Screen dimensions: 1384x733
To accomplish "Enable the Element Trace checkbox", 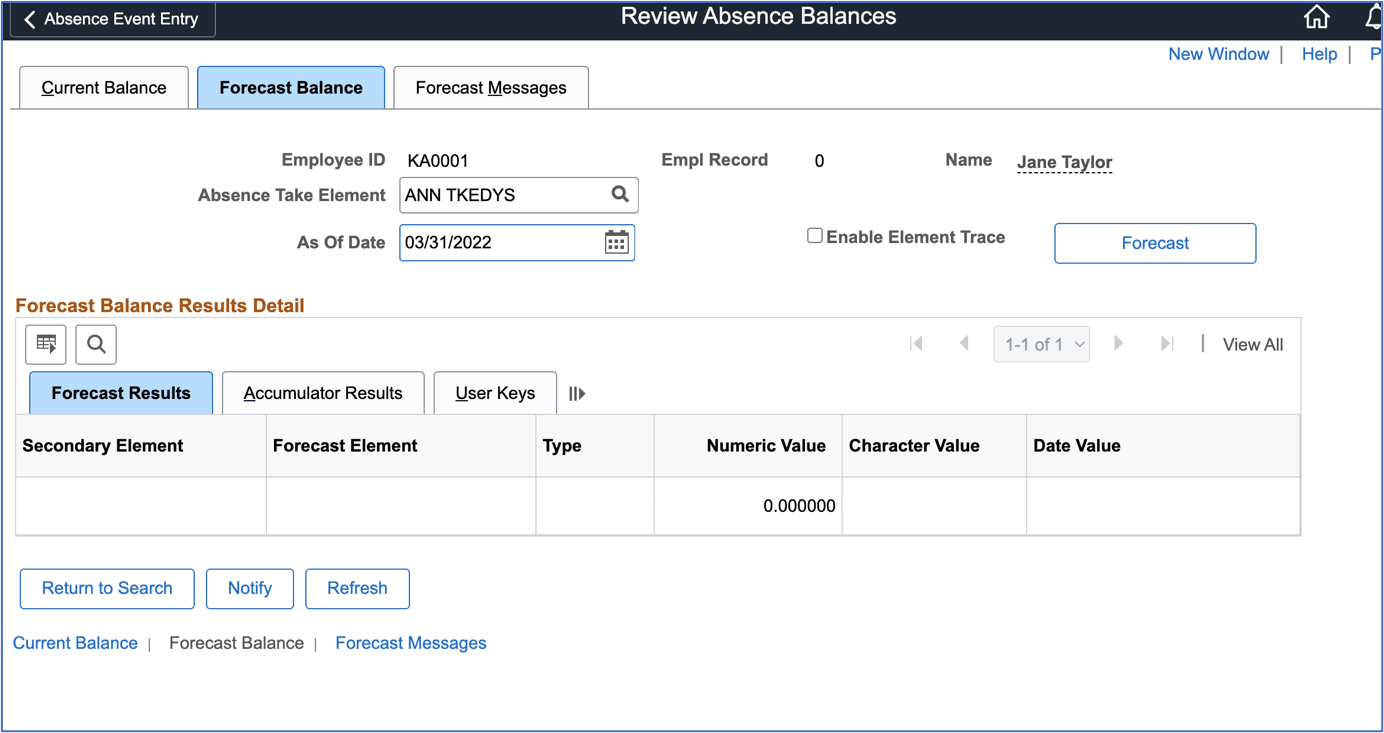I will point(815,236).
